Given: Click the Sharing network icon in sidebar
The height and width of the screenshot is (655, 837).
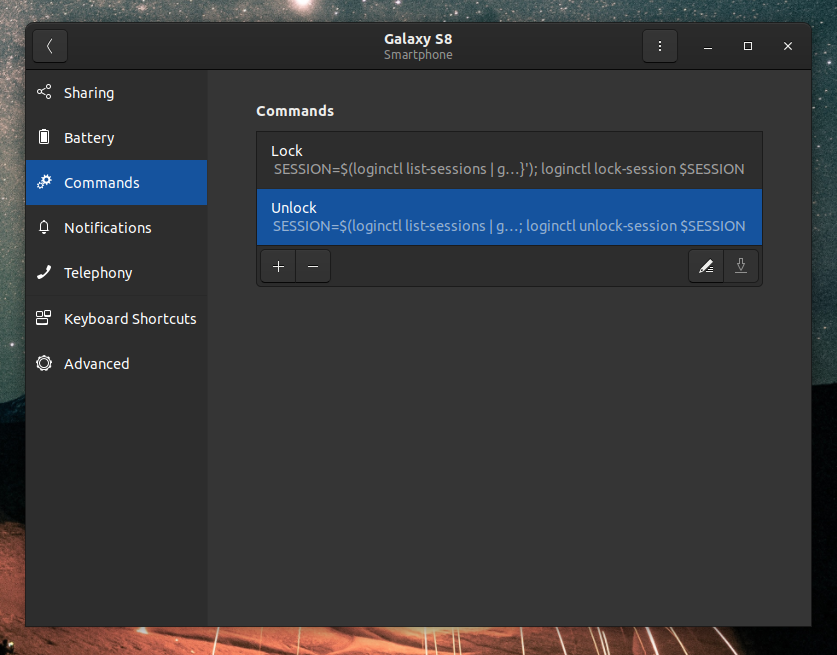Looking at the screenshot, I should click(x=44, y=92).
